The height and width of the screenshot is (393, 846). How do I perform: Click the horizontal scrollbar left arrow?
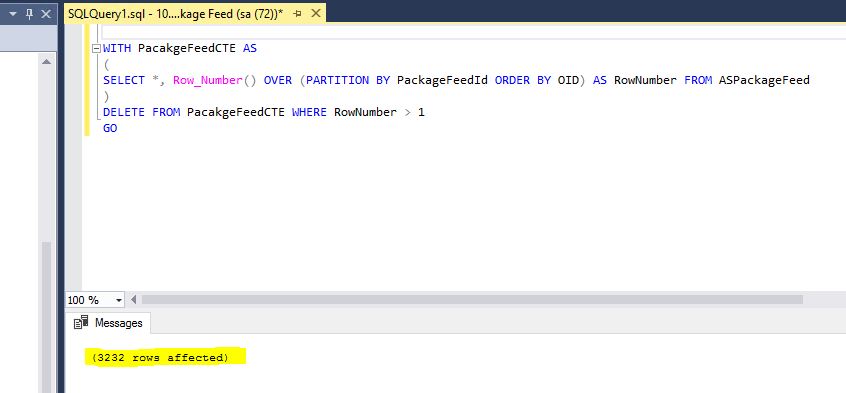[x=134, y=300]
